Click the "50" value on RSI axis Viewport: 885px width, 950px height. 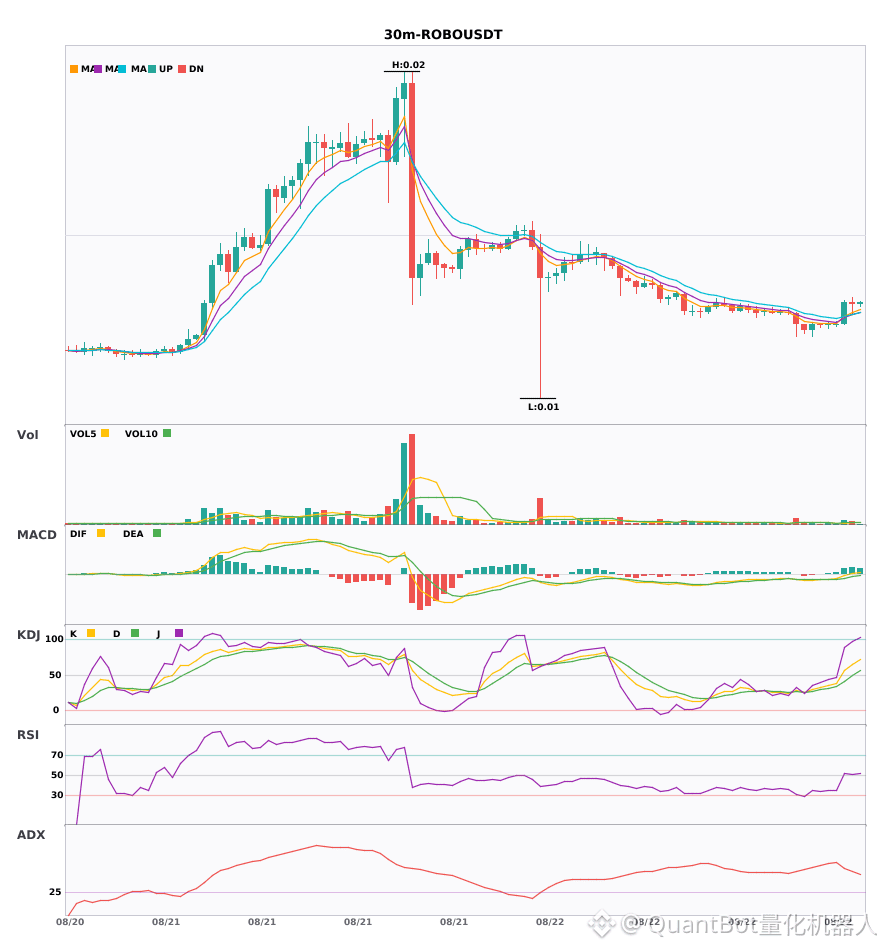coord(57,775)
